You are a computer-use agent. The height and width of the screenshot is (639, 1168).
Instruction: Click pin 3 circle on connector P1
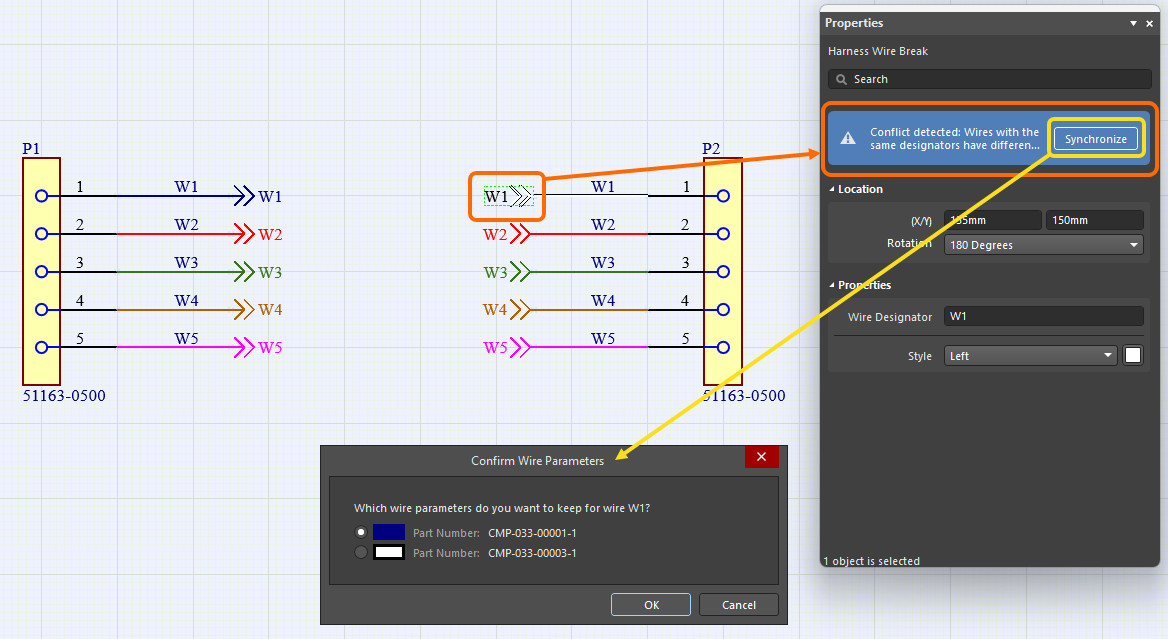[42, 272]
